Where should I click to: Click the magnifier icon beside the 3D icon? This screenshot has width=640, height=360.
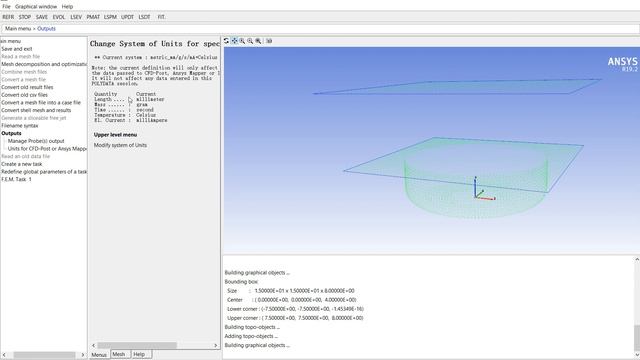click(258, 41)
